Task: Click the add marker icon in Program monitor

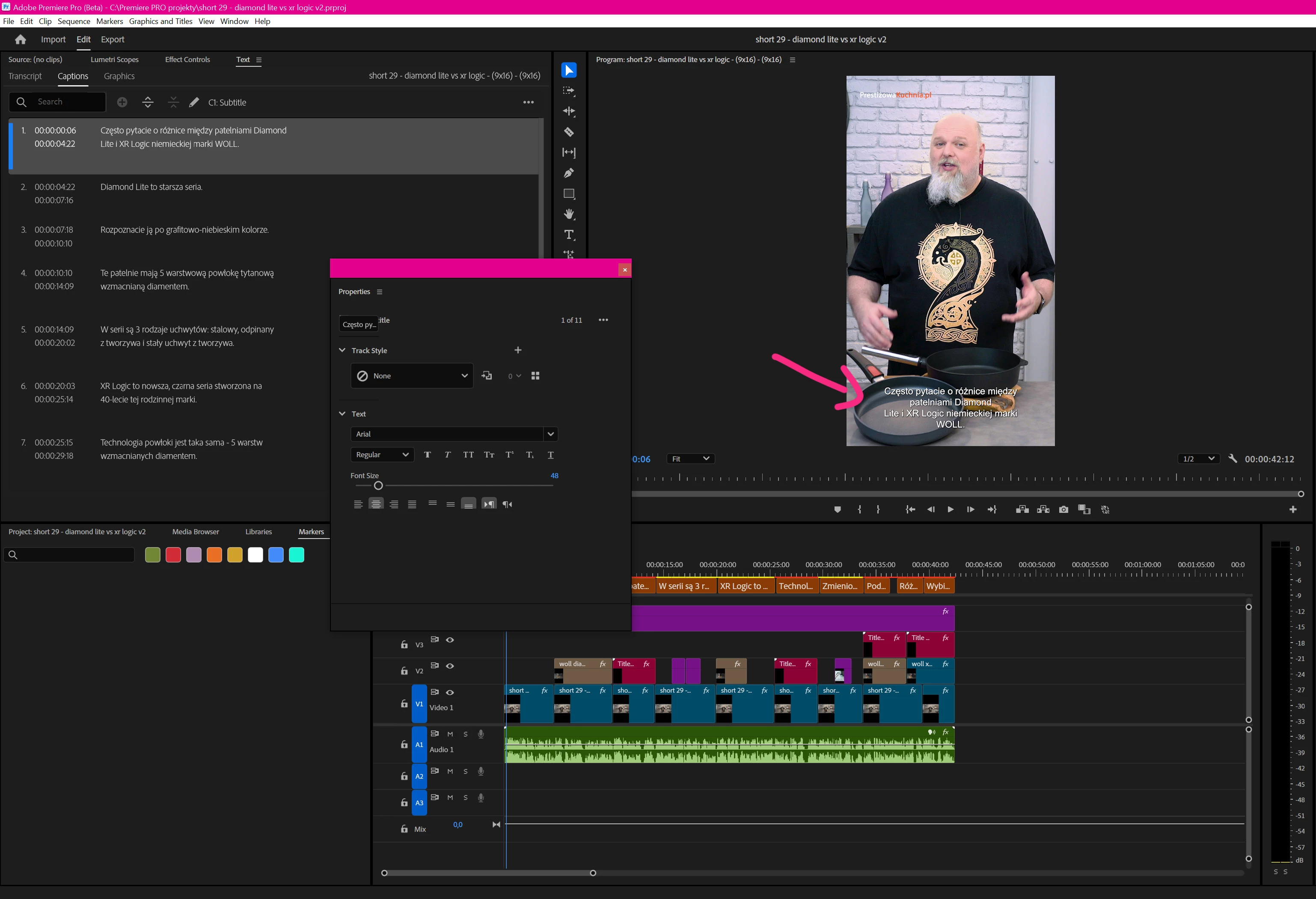Action: coord(838,510)
